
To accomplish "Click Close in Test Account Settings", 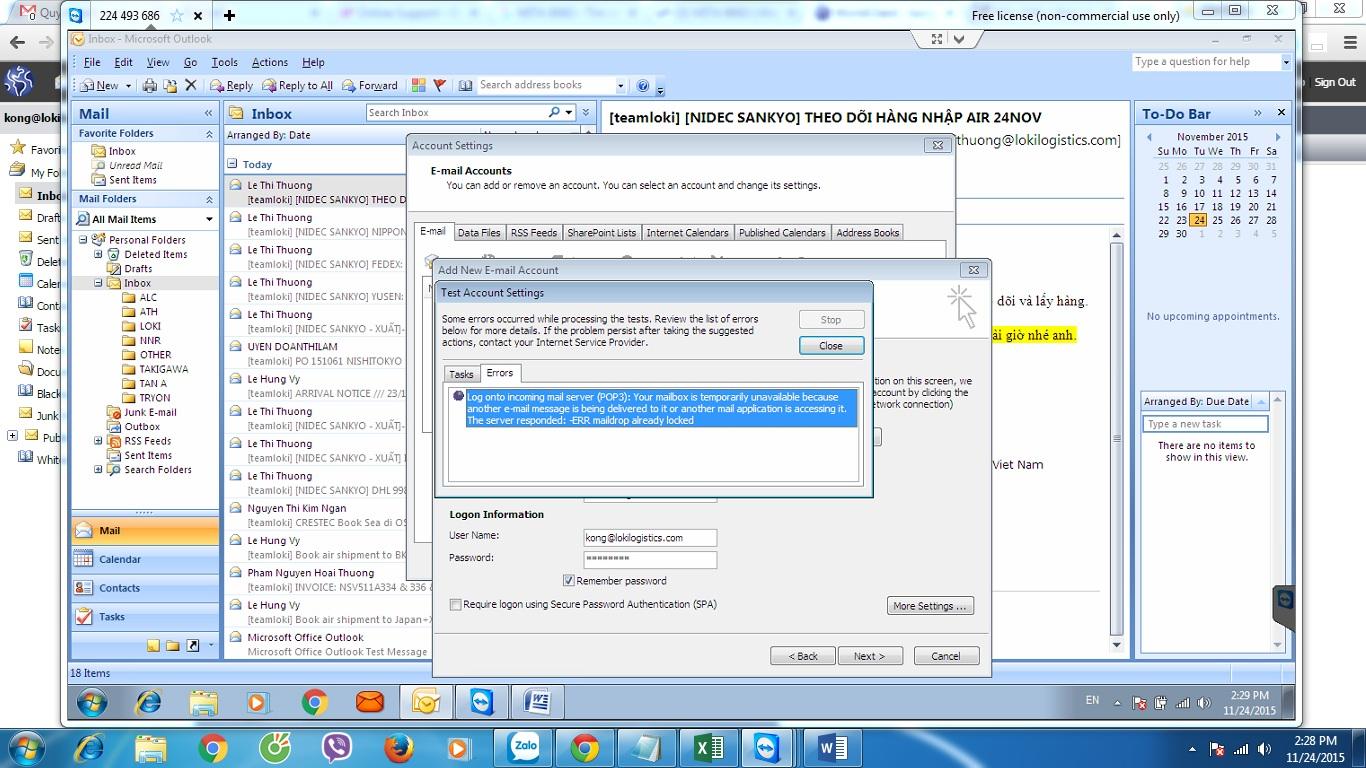I will (831, 345).
